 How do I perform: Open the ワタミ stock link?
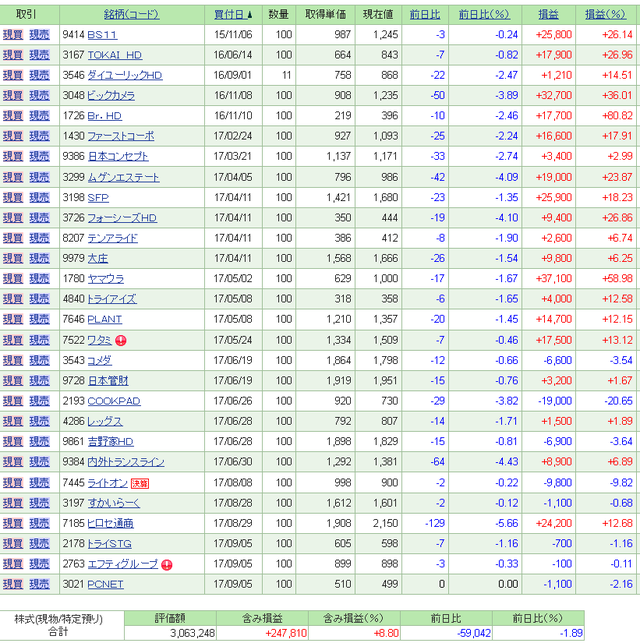[100, 340]
